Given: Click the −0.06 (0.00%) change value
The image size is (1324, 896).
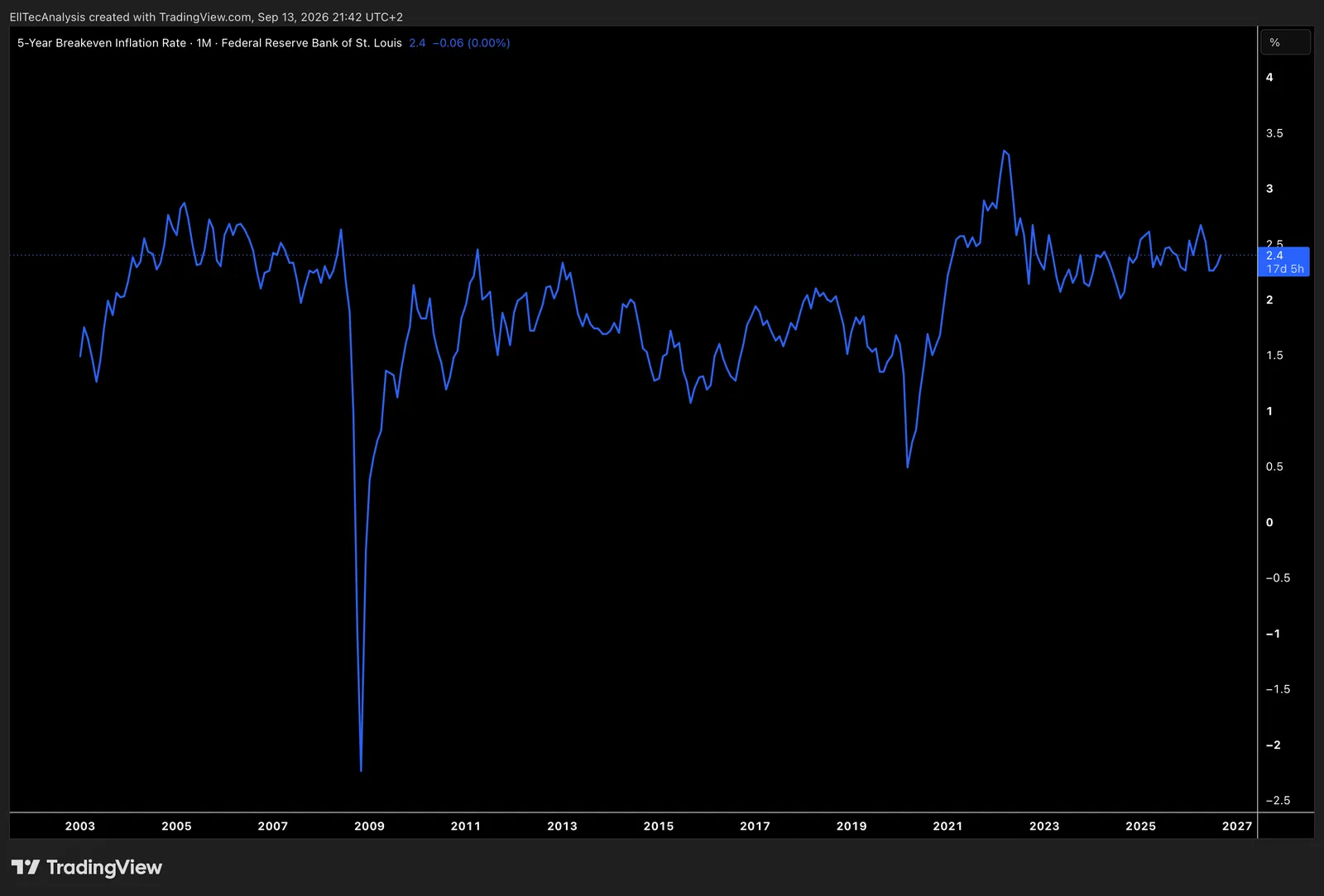Looking at the screenshot, I should (x=471, y=43).
